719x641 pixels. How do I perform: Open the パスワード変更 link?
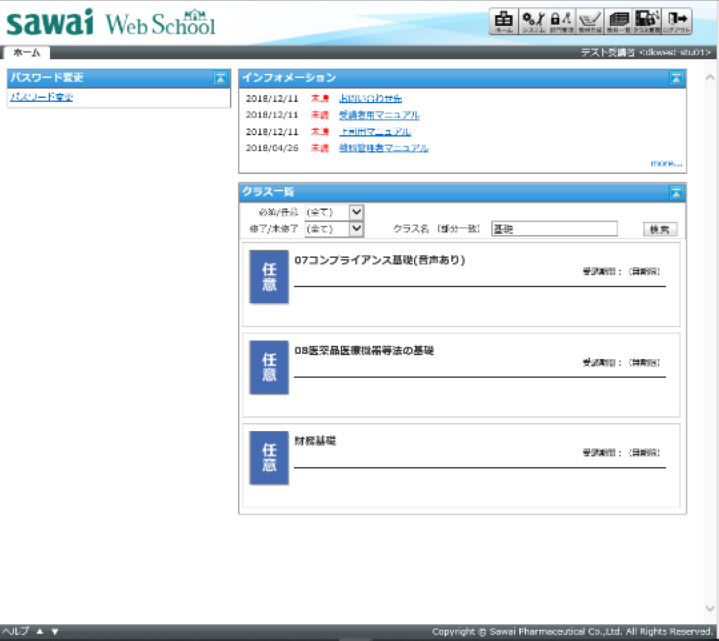click(41, 97)
